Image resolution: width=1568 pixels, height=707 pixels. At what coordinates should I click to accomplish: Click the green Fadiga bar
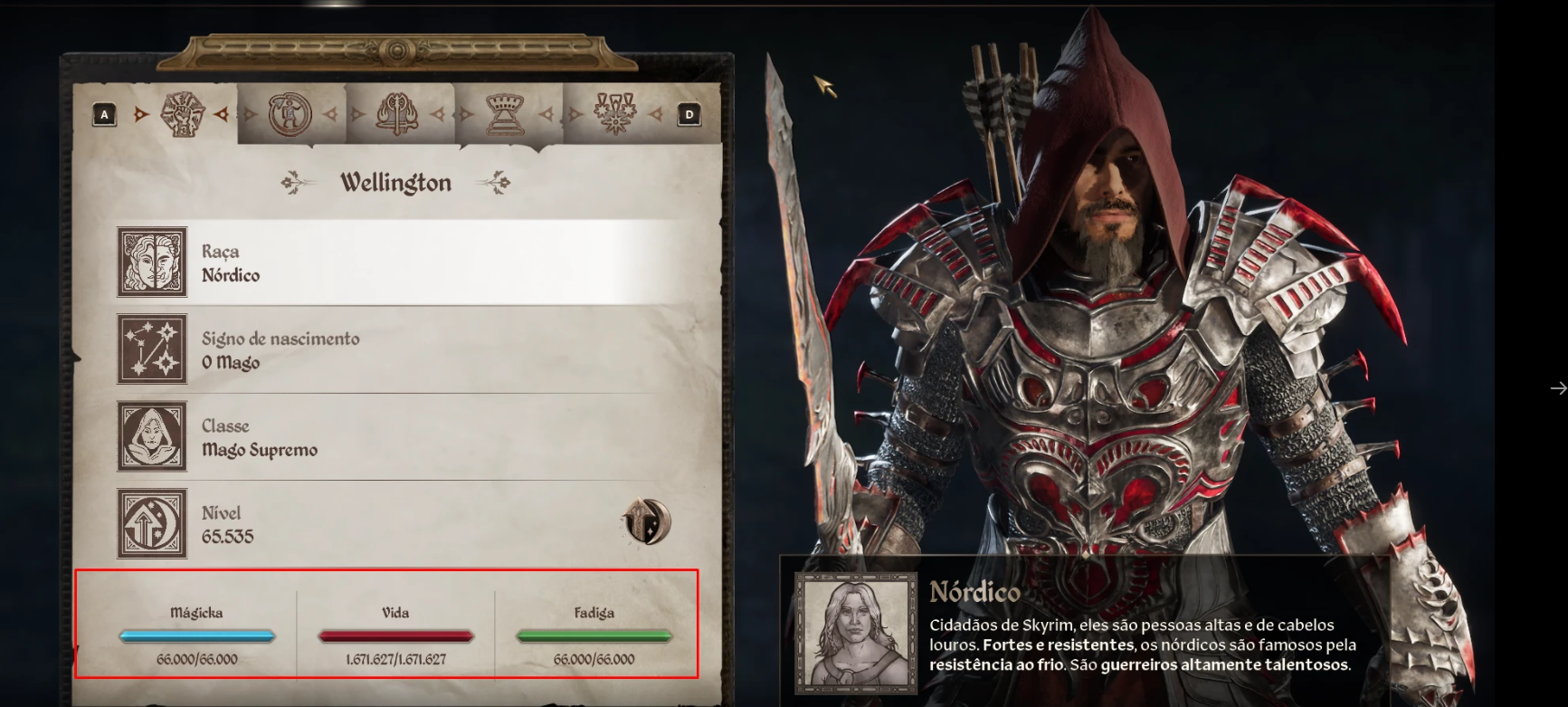(594, 636)
